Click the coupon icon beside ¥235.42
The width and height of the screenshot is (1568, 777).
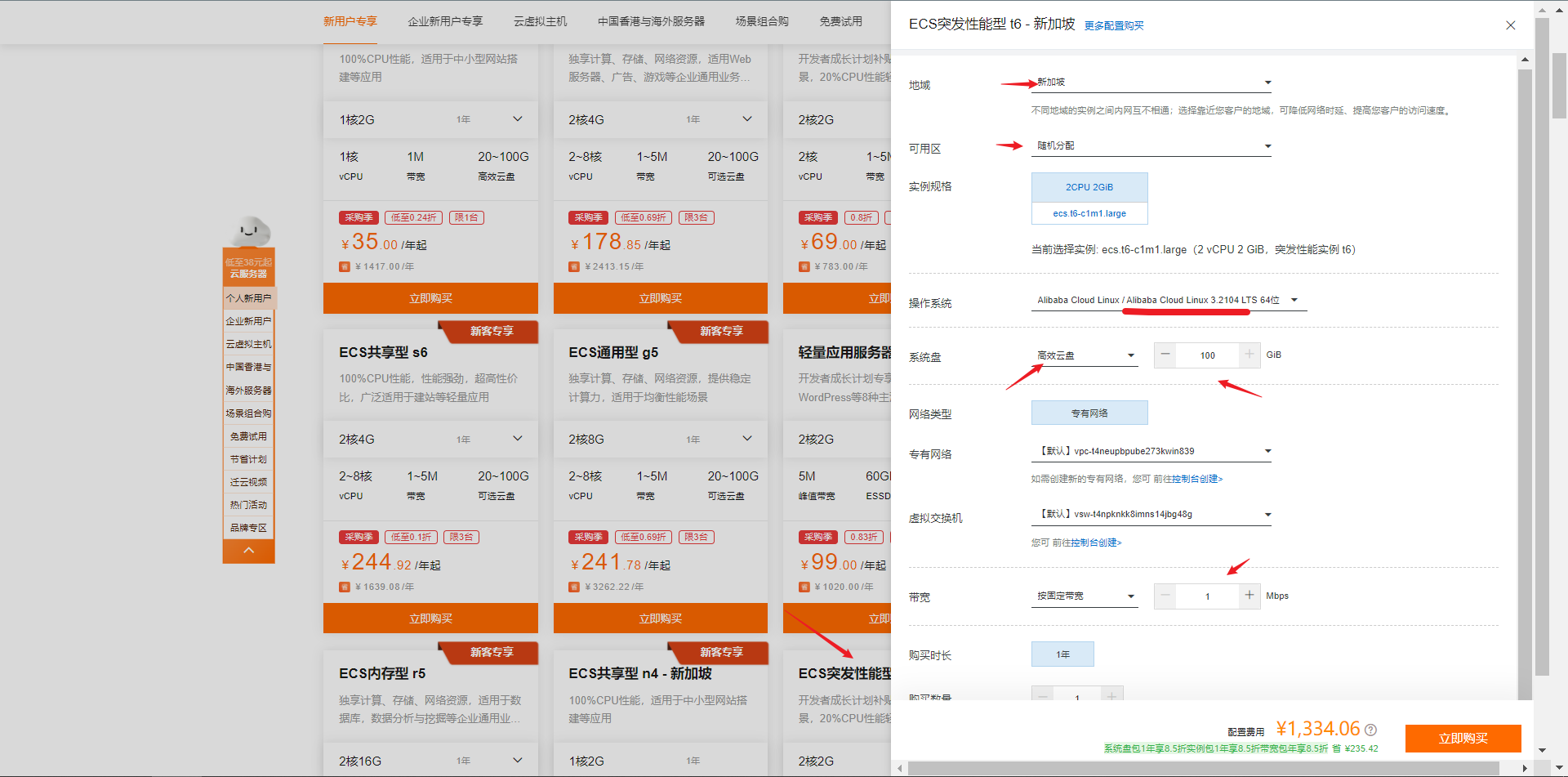[x=1336, y=748]
